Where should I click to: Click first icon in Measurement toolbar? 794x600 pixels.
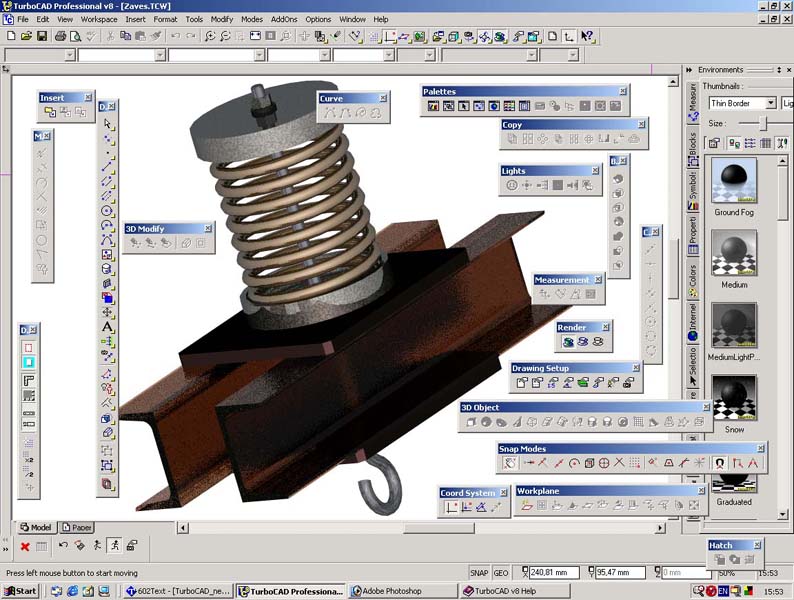coord(545,294)
